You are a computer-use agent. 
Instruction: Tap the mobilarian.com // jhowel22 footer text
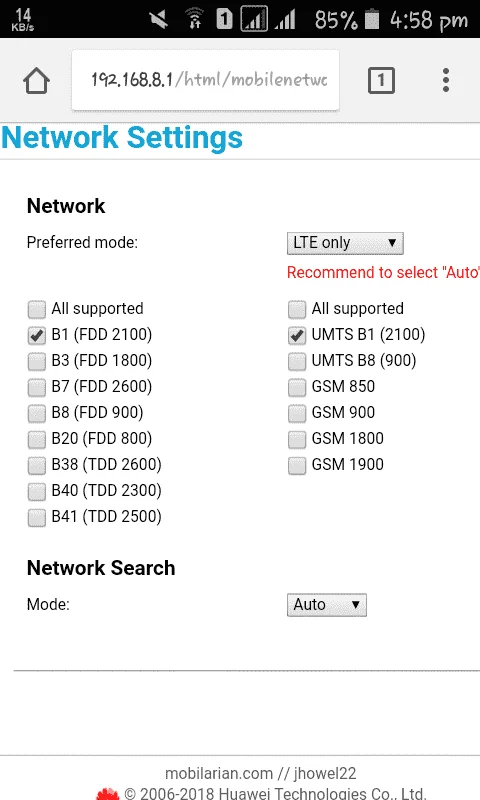point(261,773)
